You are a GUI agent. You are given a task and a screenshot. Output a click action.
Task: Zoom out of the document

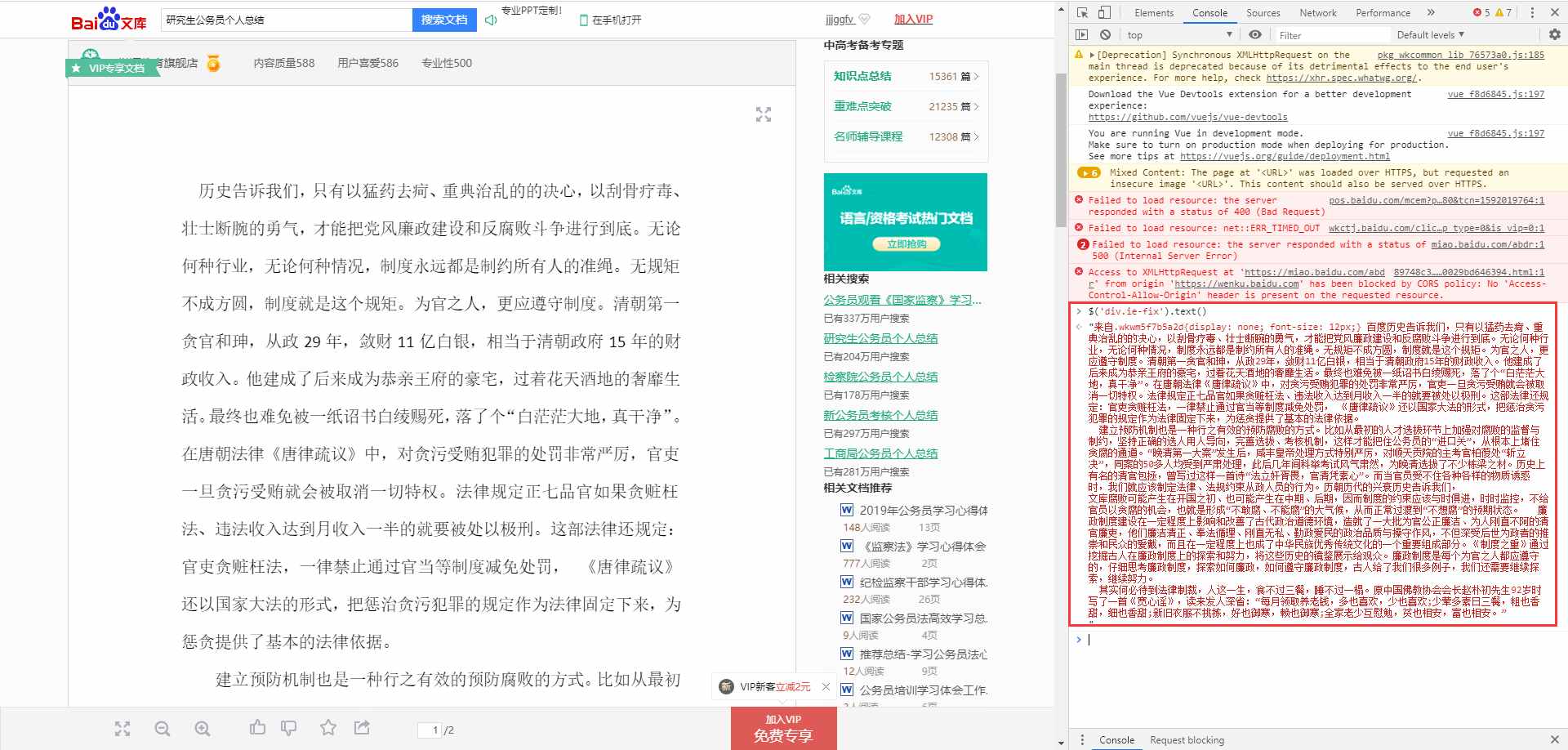click(x=163, y=728)
